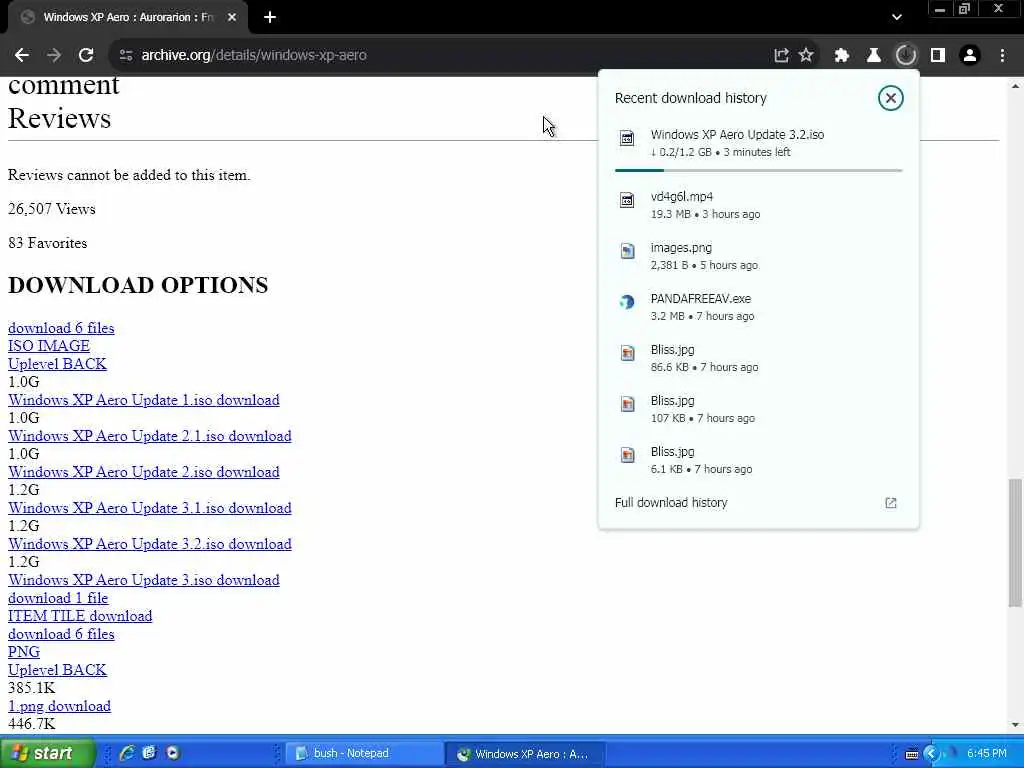Click the Uplevel BACK link above 1.0G
Screen dimensions: 1024x768
[x=57, y=364]
